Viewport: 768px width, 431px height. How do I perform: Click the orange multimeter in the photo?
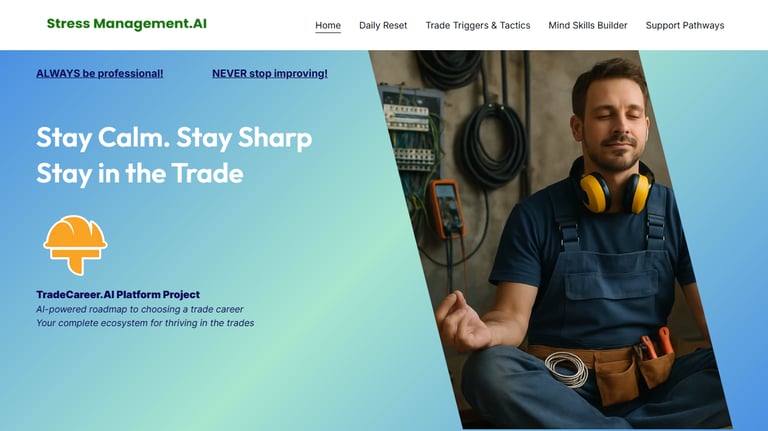(446, 209)
